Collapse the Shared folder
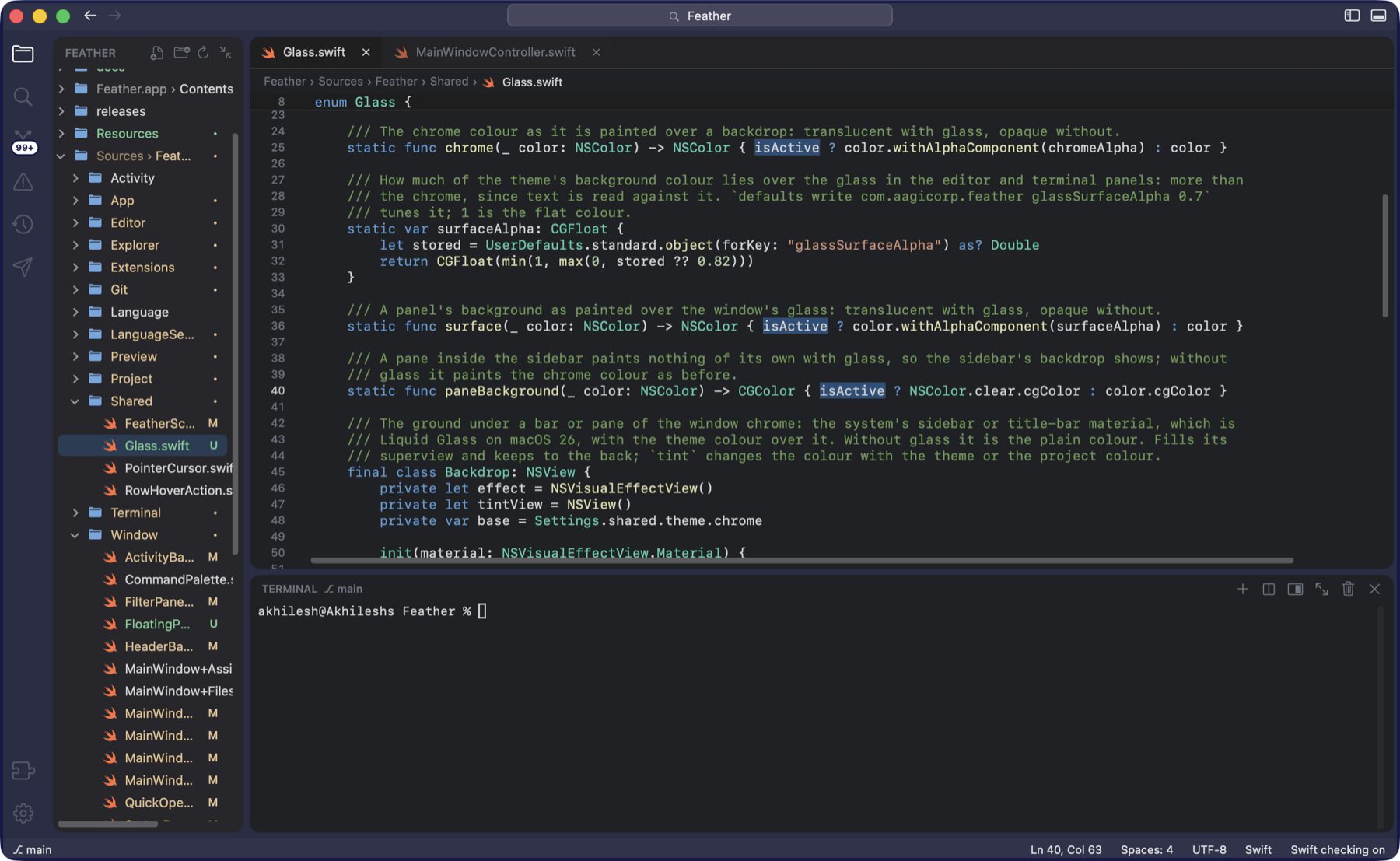This screenshot has width=1400, height=861. tap(75, 401)
